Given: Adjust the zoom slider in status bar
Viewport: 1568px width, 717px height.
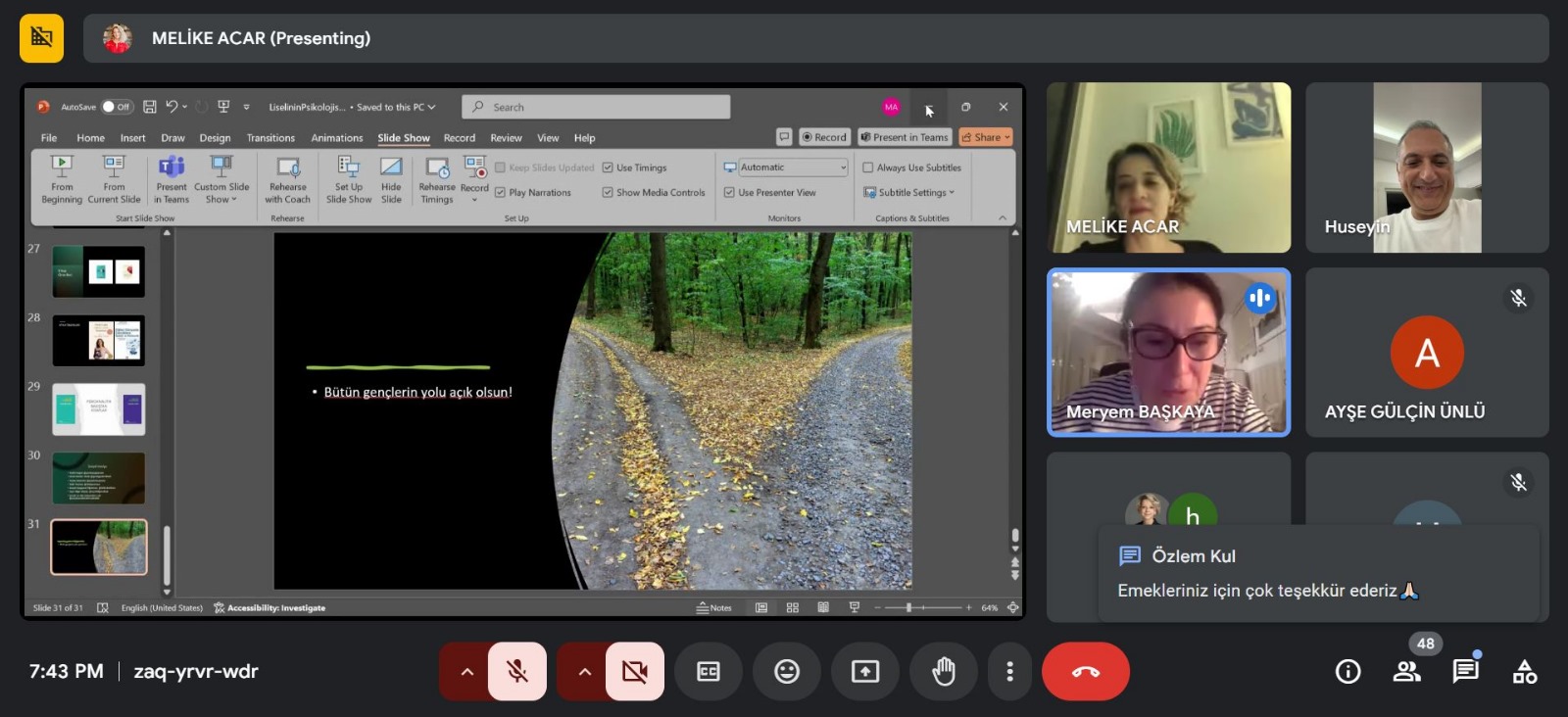Looking at the screenshot, I should (909, 607).
